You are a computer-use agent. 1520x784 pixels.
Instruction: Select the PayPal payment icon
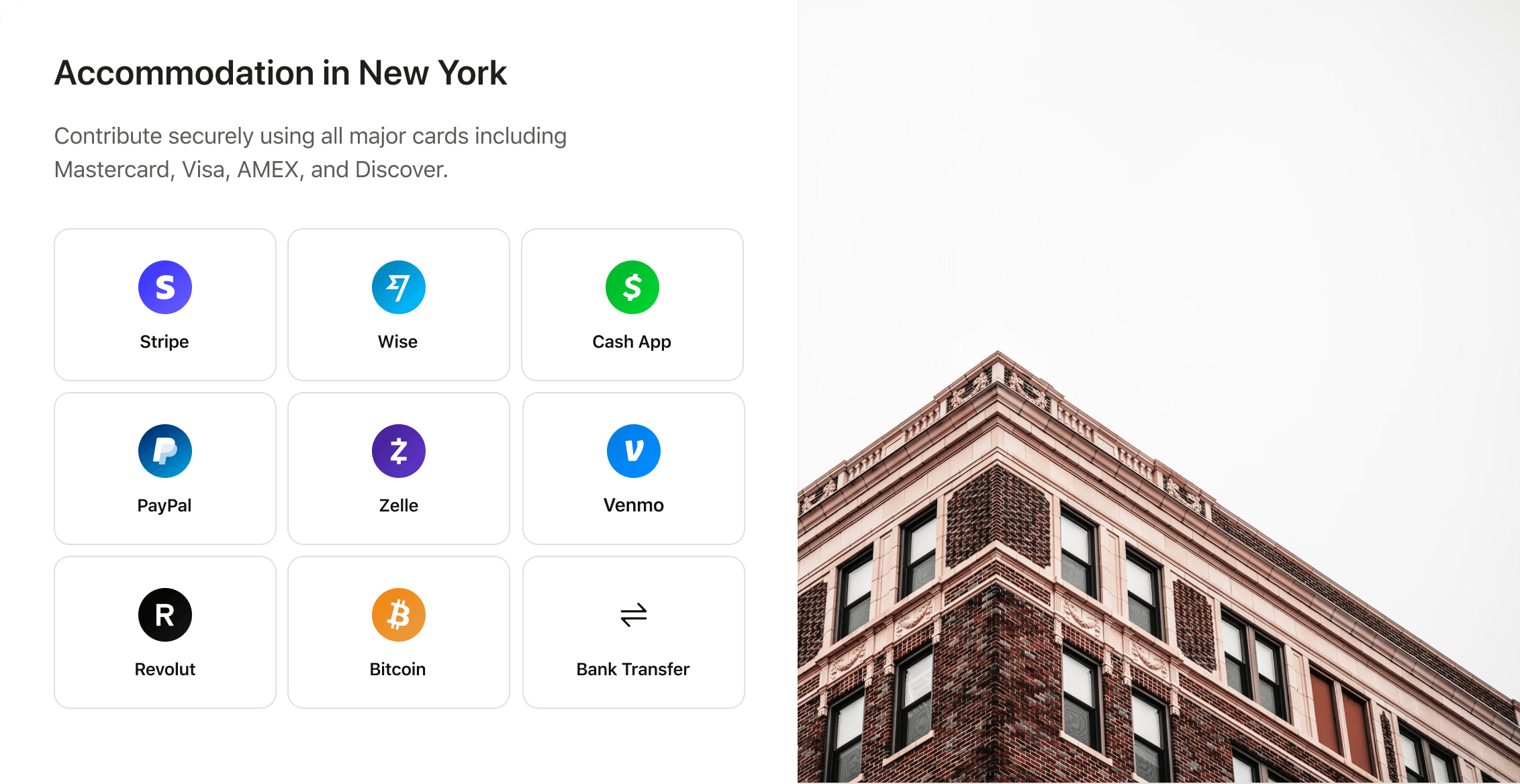pyautogui.click(x=165, y=451)
